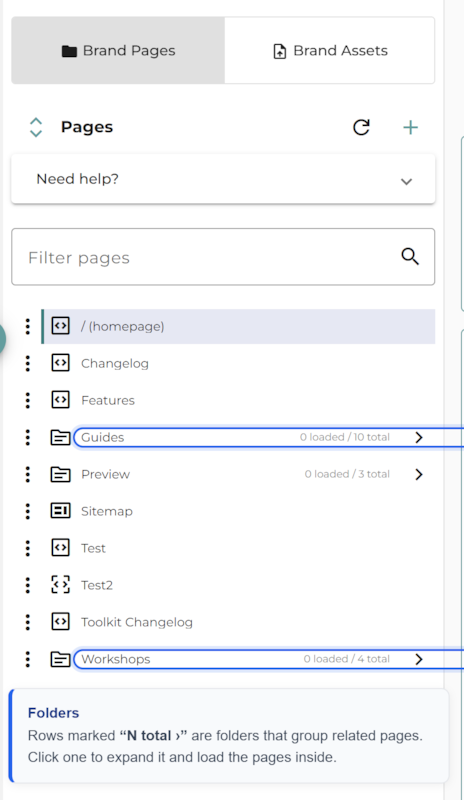Click the Sitemap page icon
Image resolution: width=464 pixels, height=800 pixels.
tap(60, 511)
